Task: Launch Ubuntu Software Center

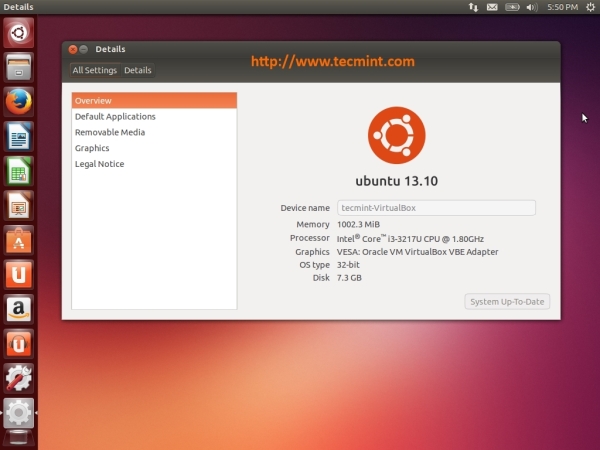Action: 18,240
